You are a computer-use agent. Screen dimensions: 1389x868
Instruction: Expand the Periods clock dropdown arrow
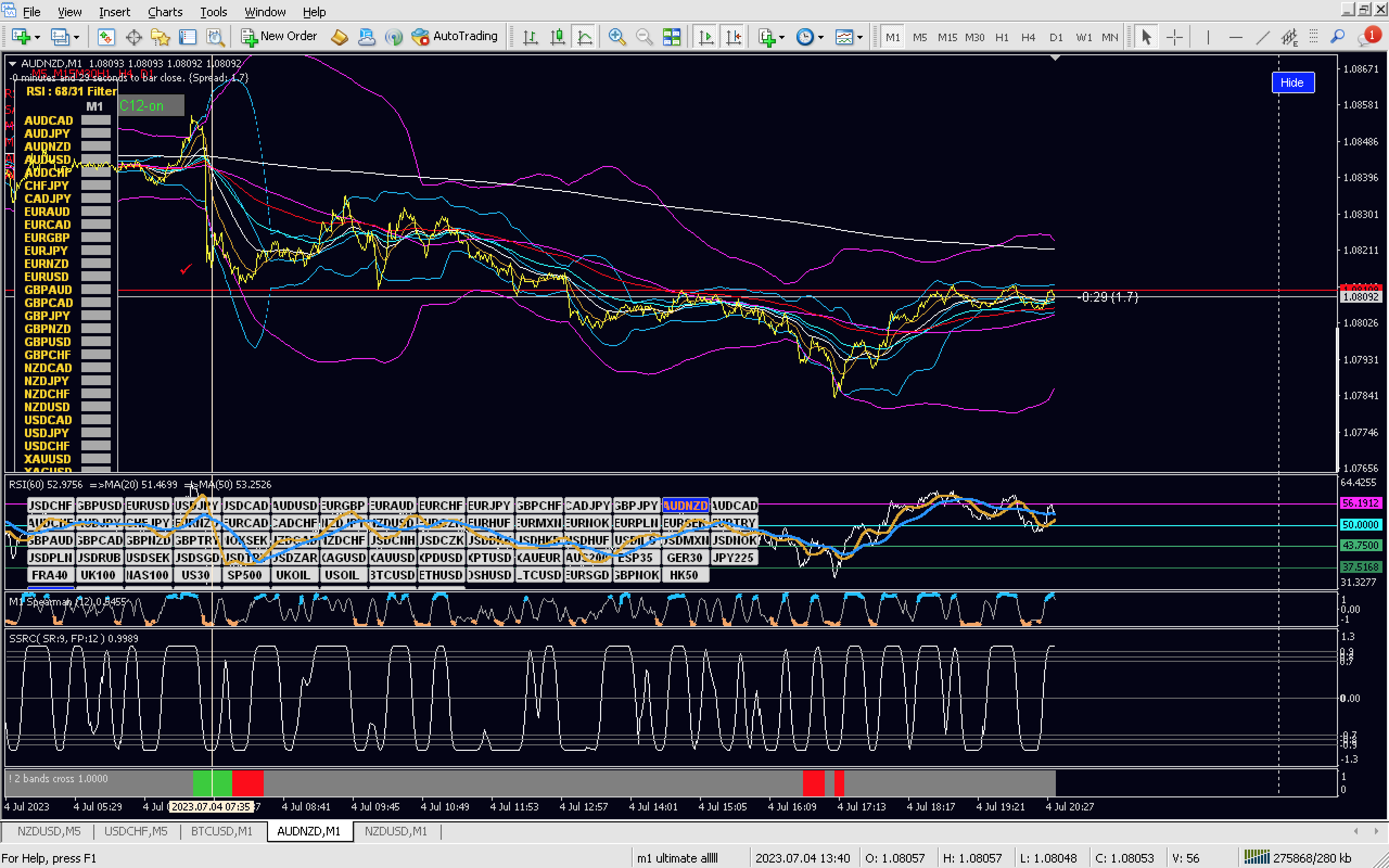coord(821,37)
